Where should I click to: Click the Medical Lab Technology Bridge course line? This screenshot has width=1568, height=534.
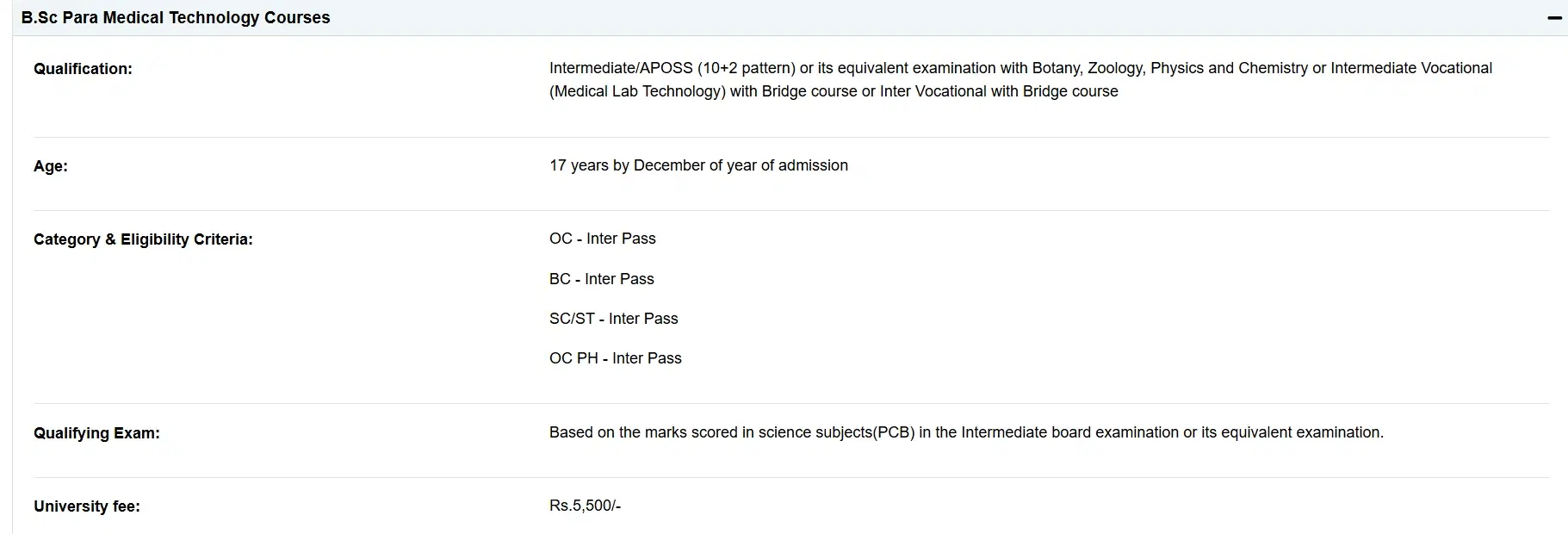834,91
